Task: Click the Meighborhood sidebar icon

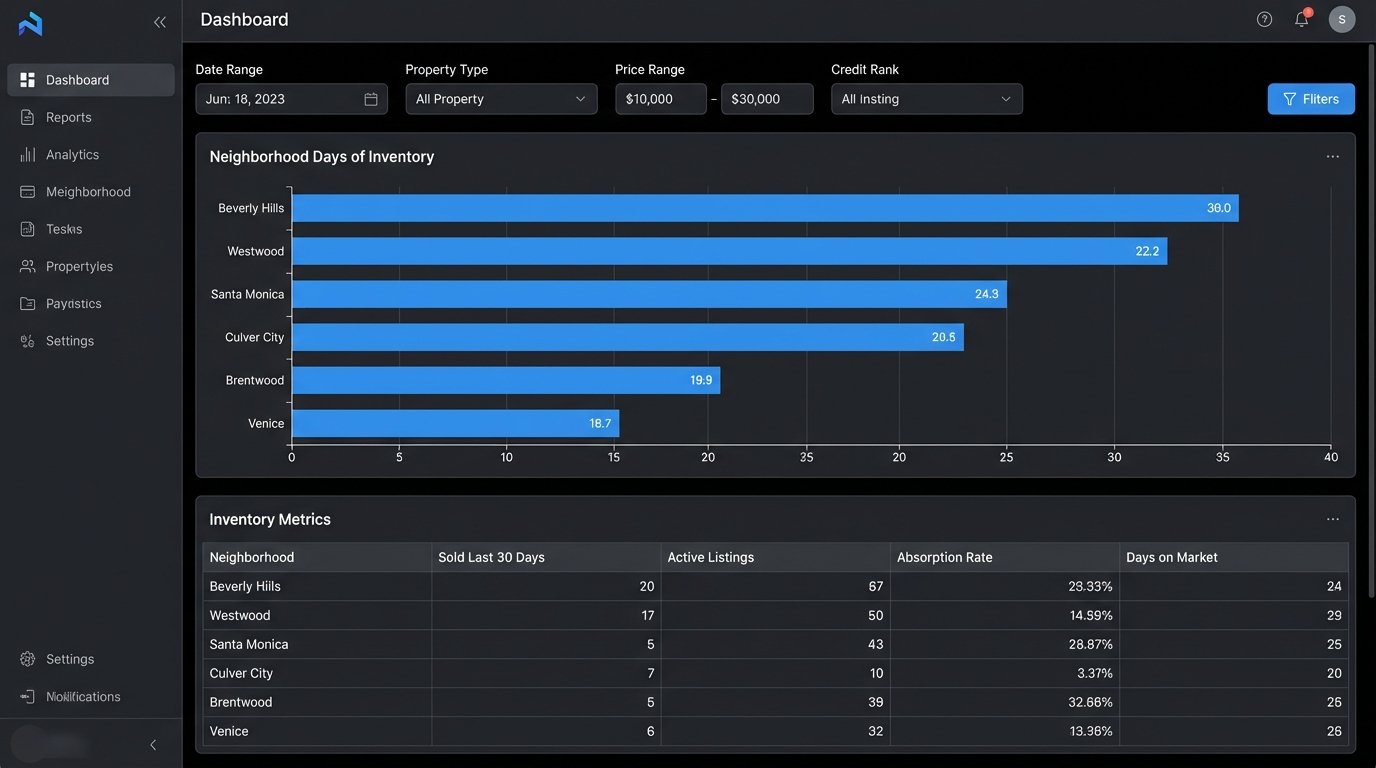Action: coord(27,191)
